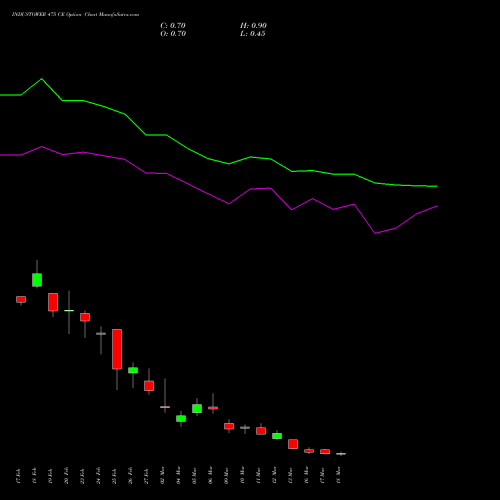The height and width of the screenshot is (500, 500).
Task: Click the '09 Mar' date label
Action: 226,475
